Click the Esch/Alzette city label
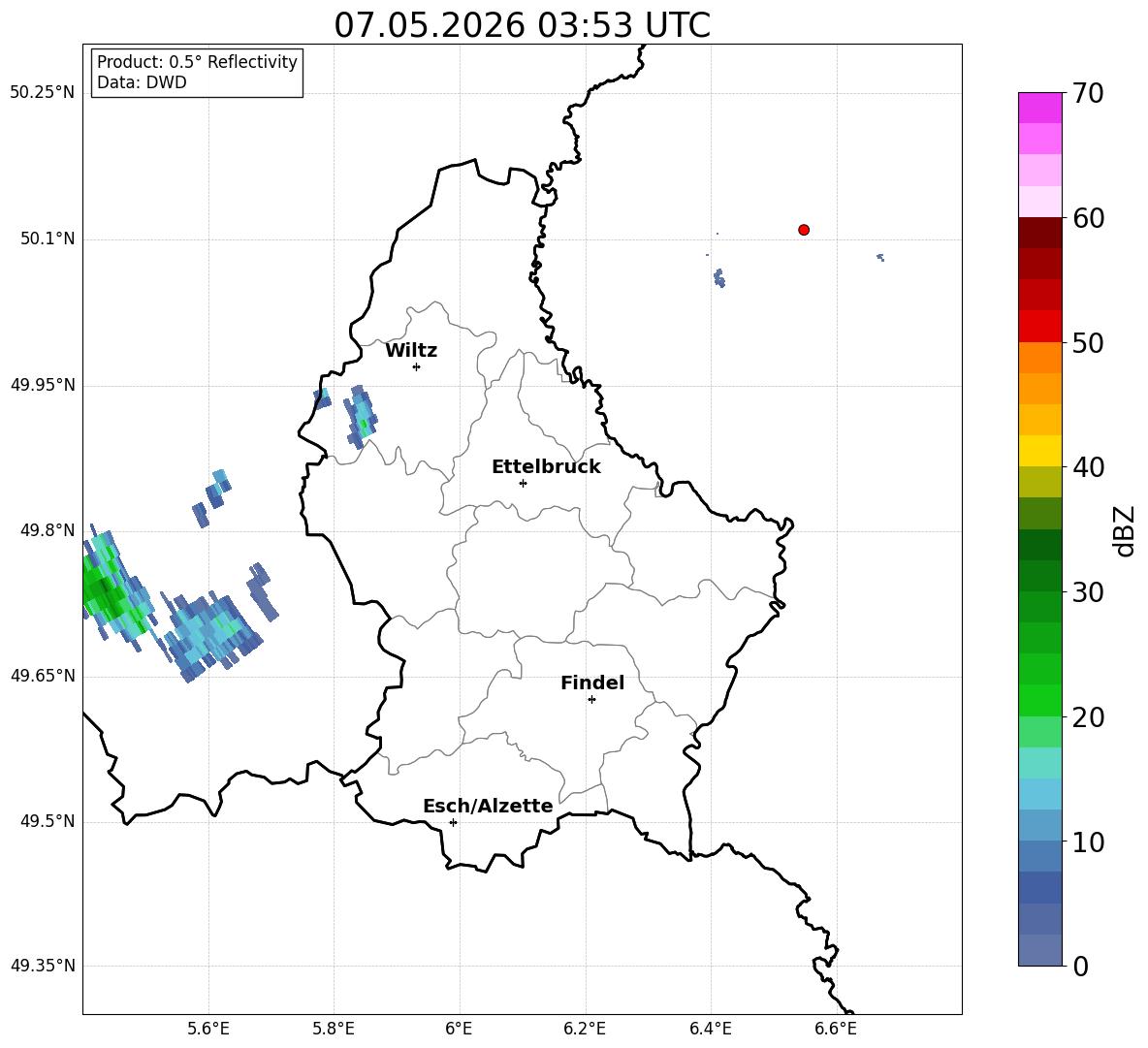1148x1048 pixels. (488, 806)
